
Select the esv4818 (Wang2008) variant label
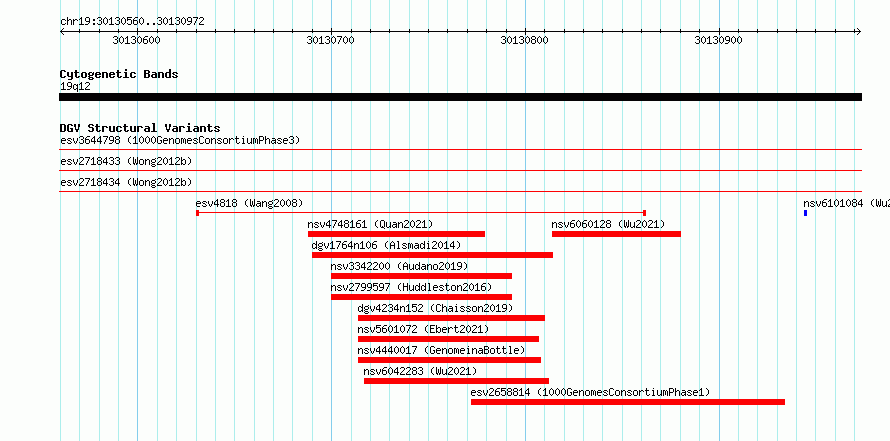[249, 203]
